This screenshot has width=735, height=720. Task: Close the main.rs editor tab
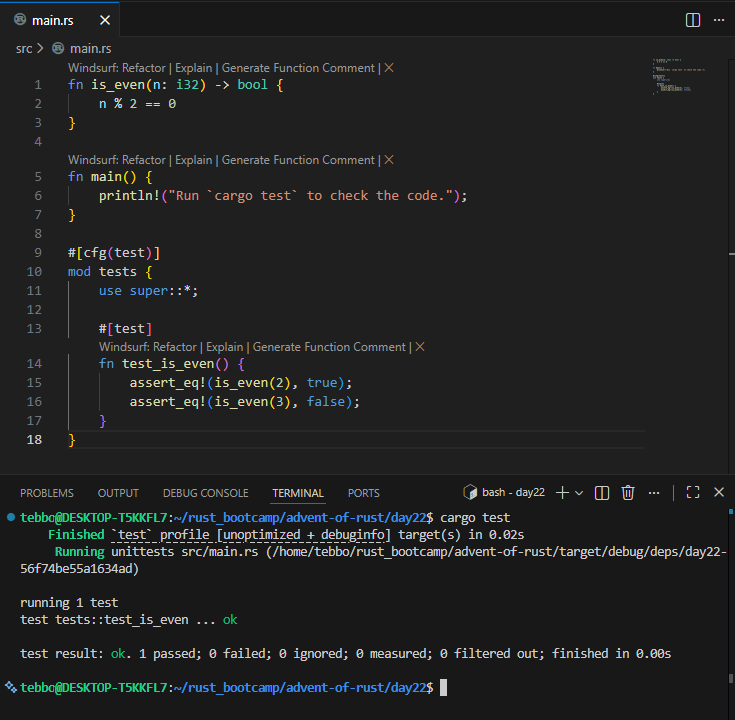[105, 20]
